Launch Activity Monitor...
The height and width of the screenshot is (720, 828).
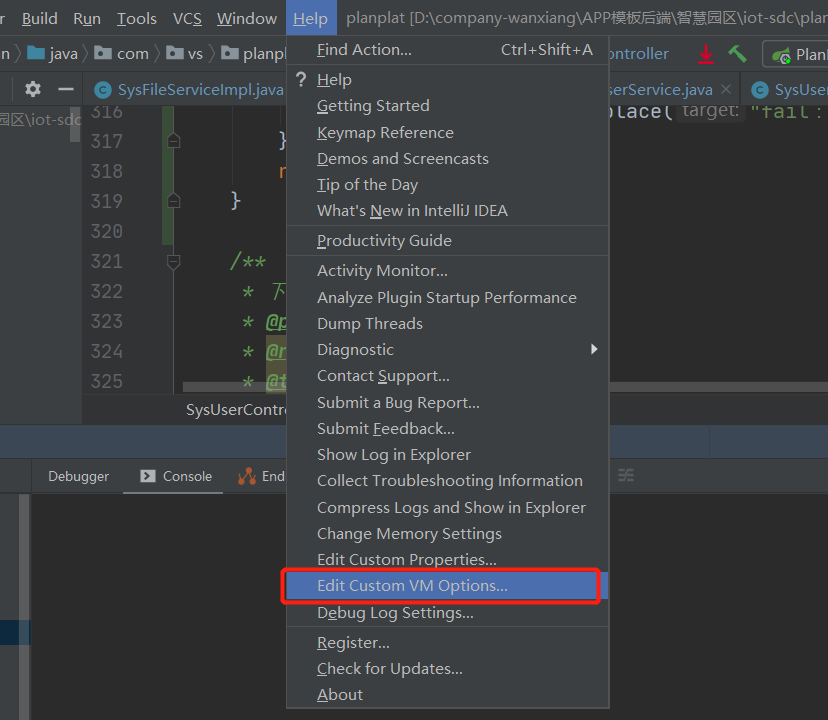click(447, 271)
